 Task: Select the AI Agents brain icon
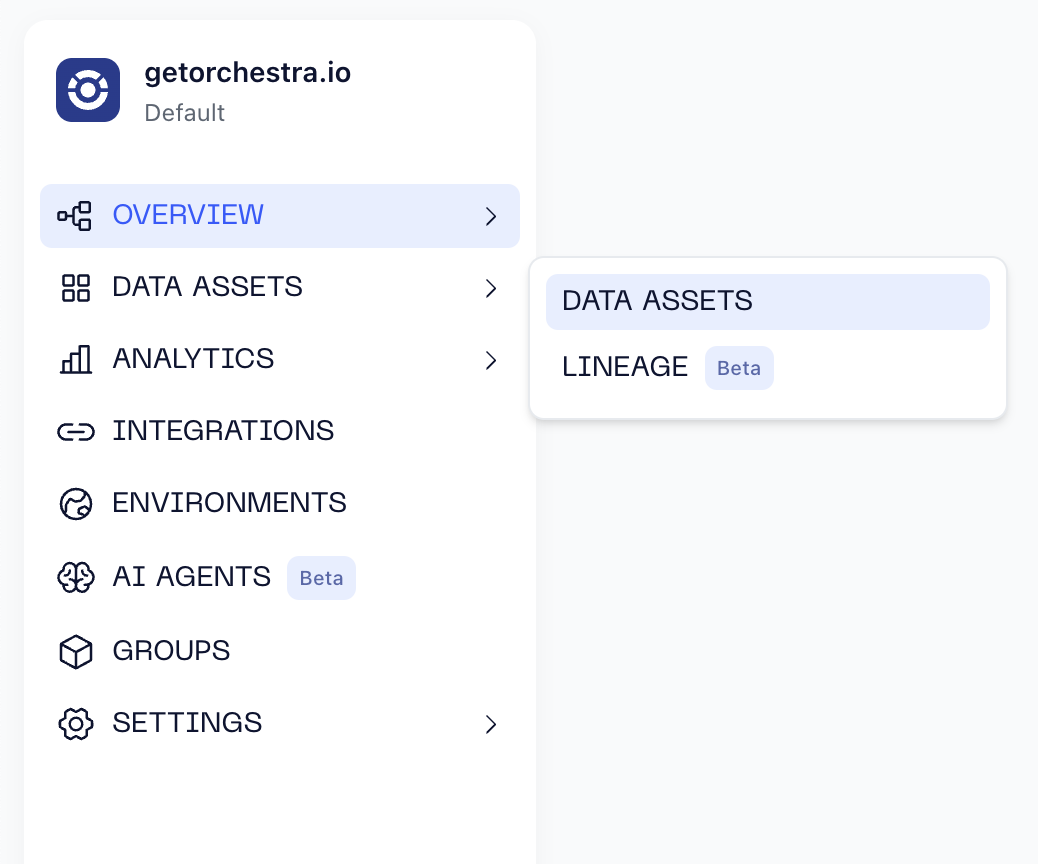click(x=75, y=577)
